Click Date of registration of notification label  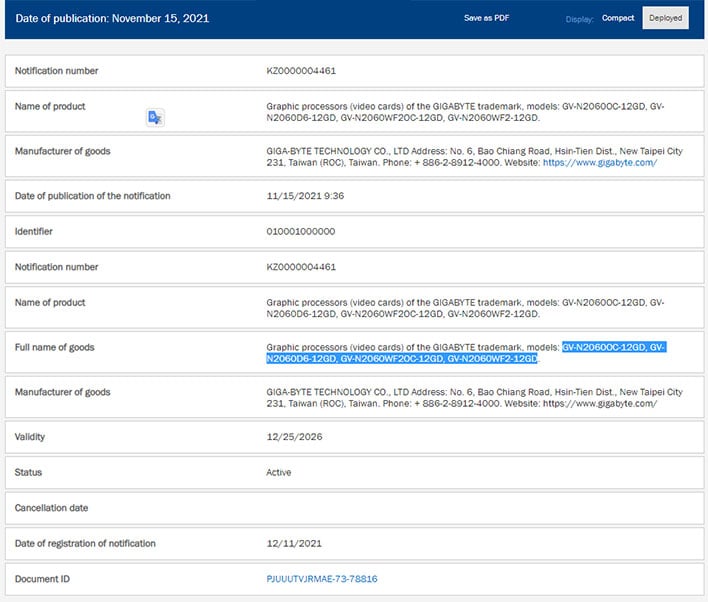click(x=85, y=543)
